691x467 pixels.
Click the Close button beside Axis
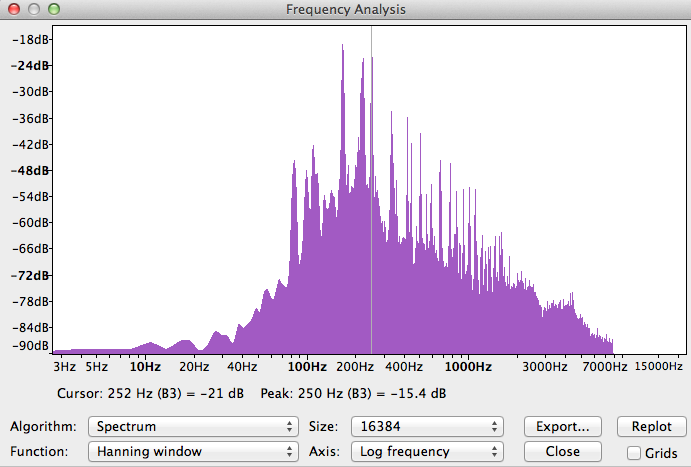(x=563, y=451)
